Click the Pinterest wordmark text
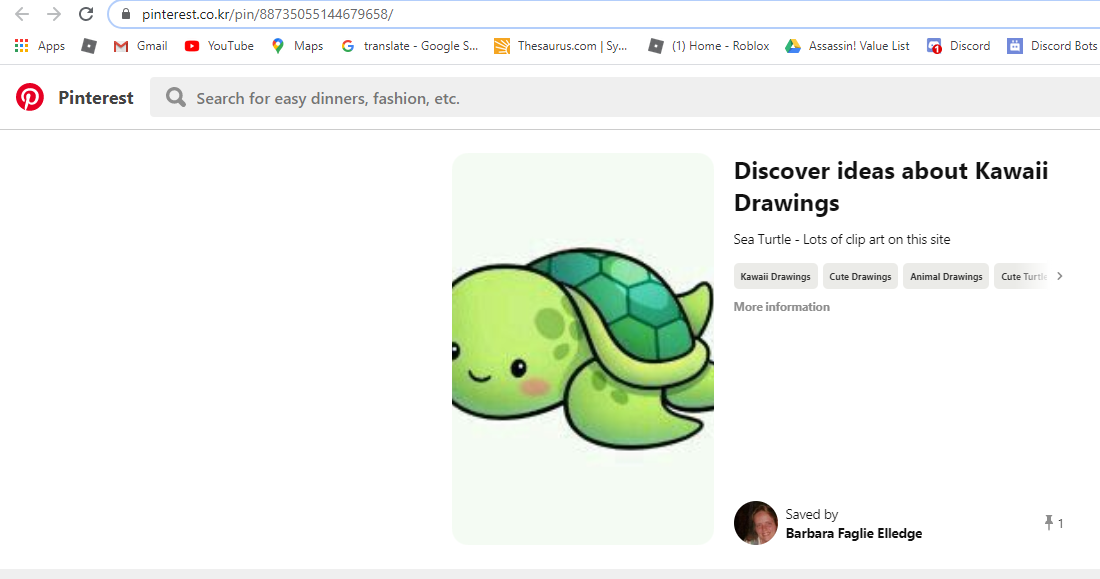This screenshot has height=579, width=1100. point(95,98)
